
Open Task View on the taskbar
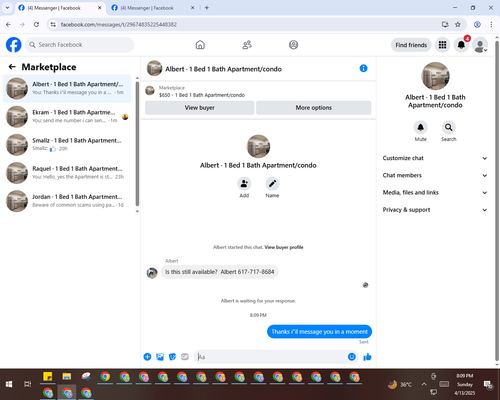pos(28,384)
